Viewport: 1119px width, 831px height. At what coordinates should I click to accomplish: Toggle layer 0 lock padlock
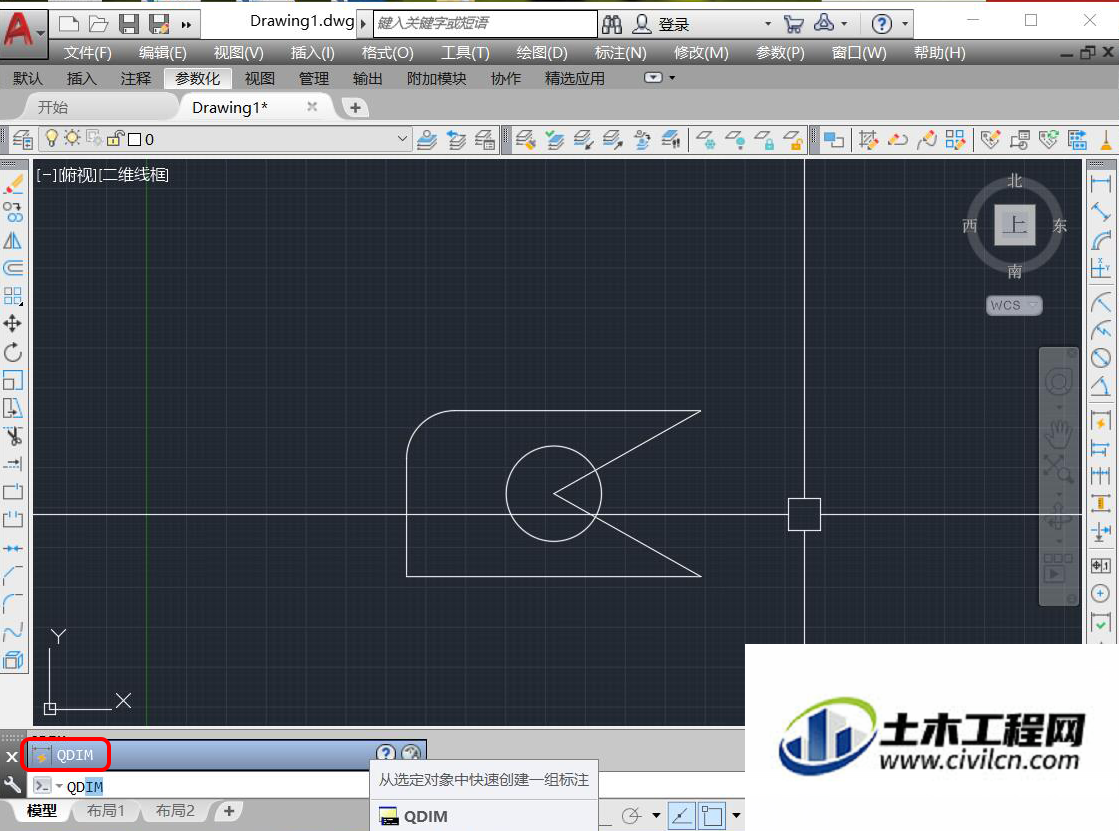point(115,138)
